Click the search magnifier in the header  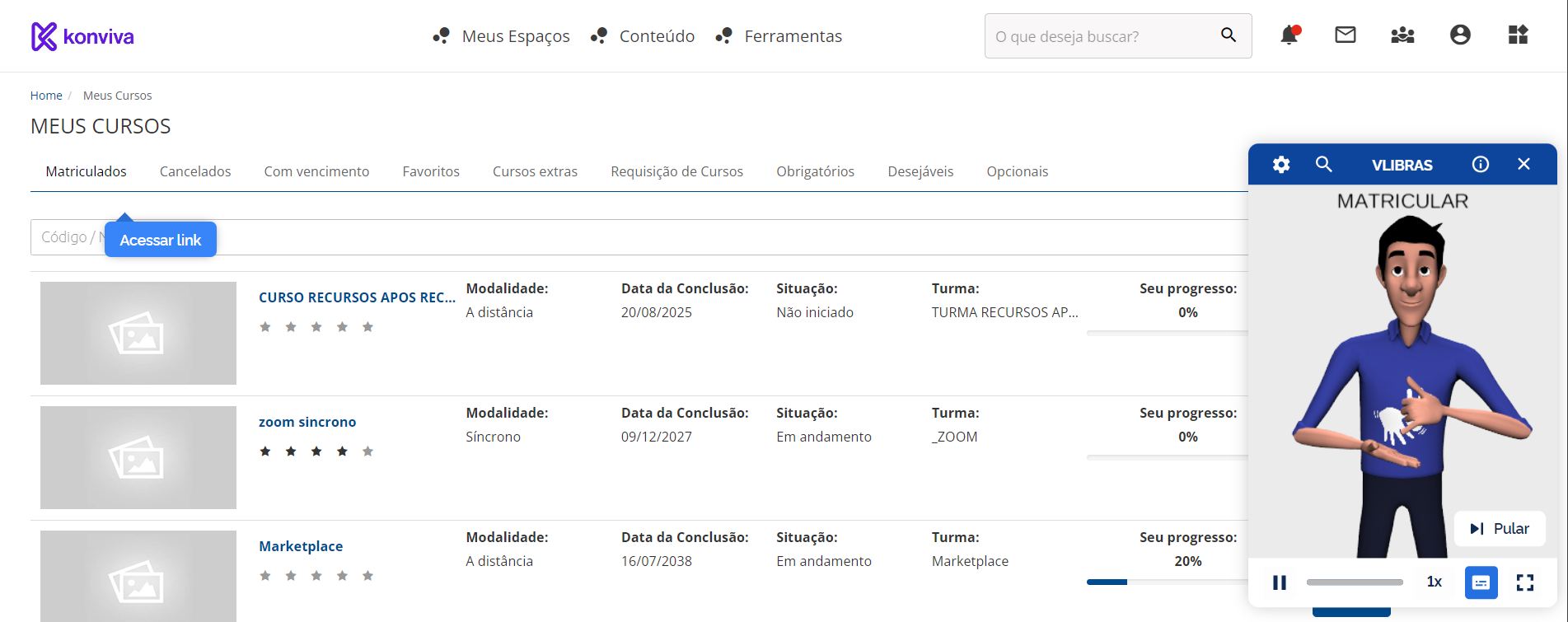click(1229, 35)
